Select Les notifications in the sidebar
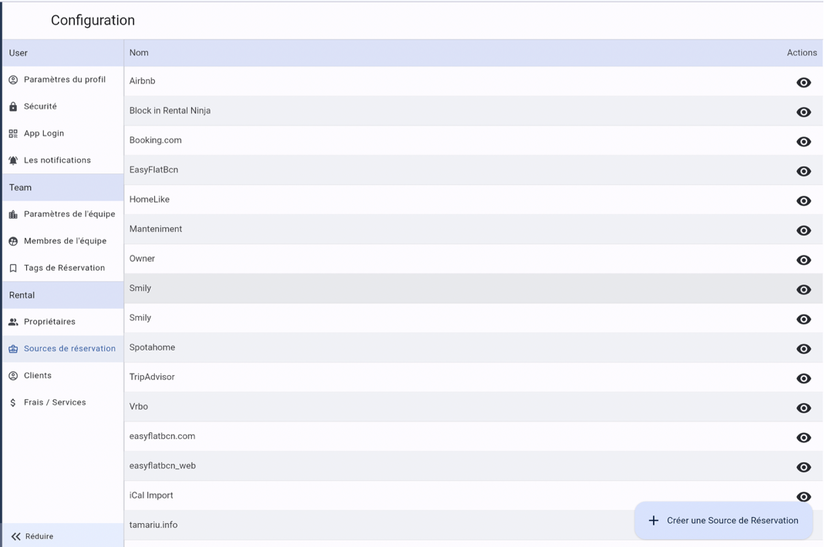 tap(63, 161)
